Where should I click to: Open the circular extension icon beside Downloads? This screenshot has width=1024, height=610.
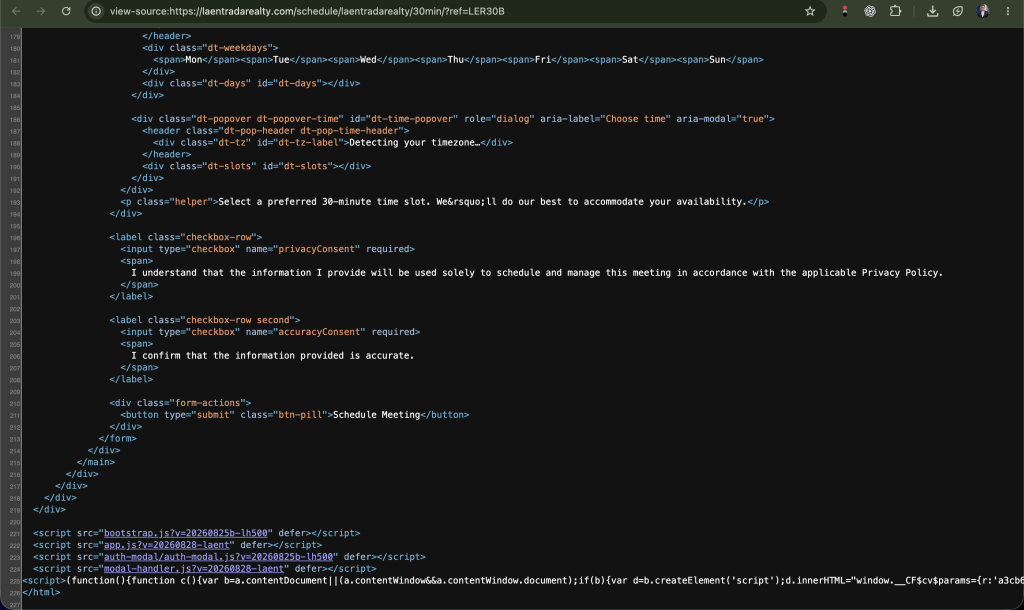957,11
